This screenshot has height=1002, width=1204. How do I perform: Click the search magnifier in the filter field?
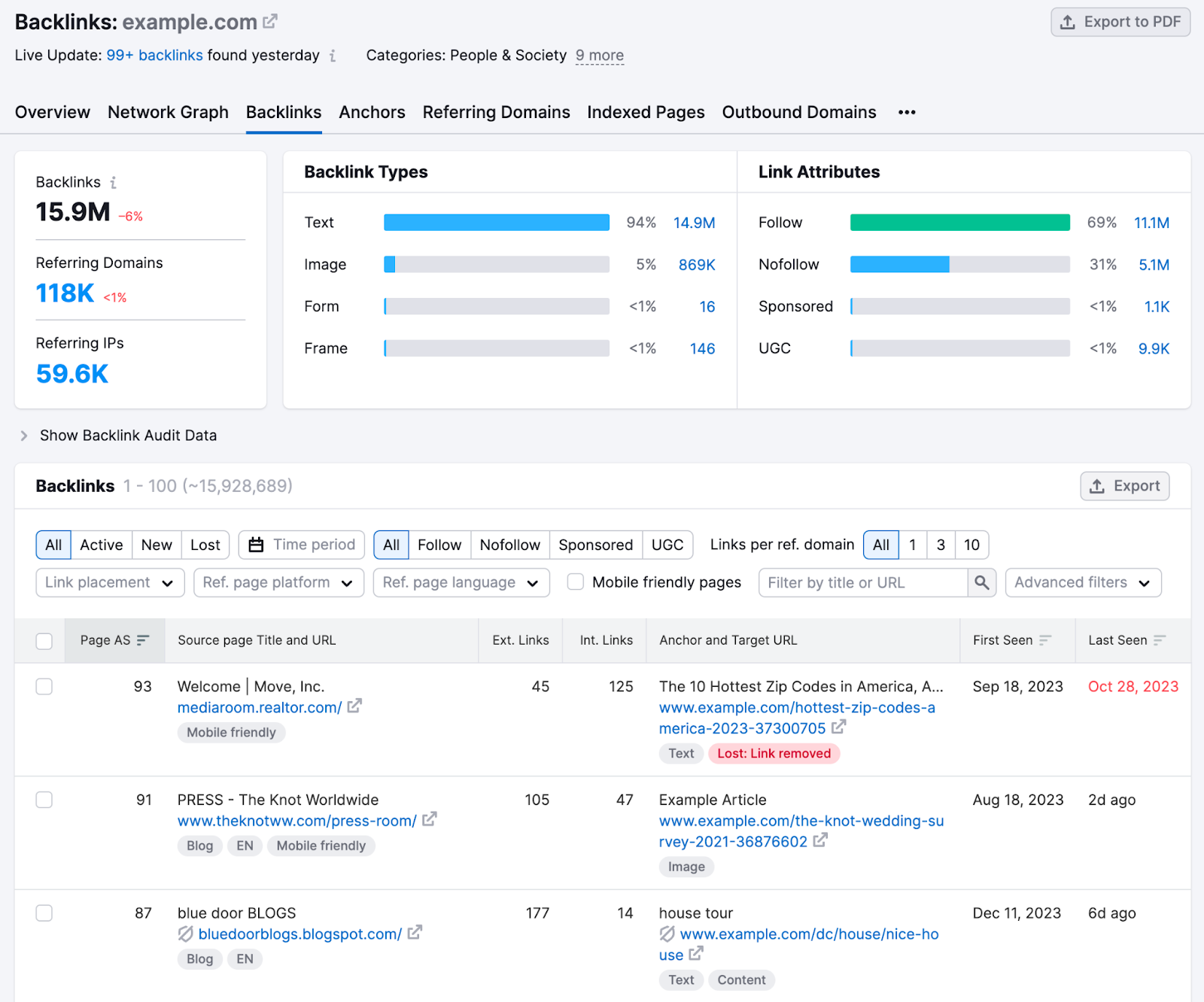(x=981, y=582)
